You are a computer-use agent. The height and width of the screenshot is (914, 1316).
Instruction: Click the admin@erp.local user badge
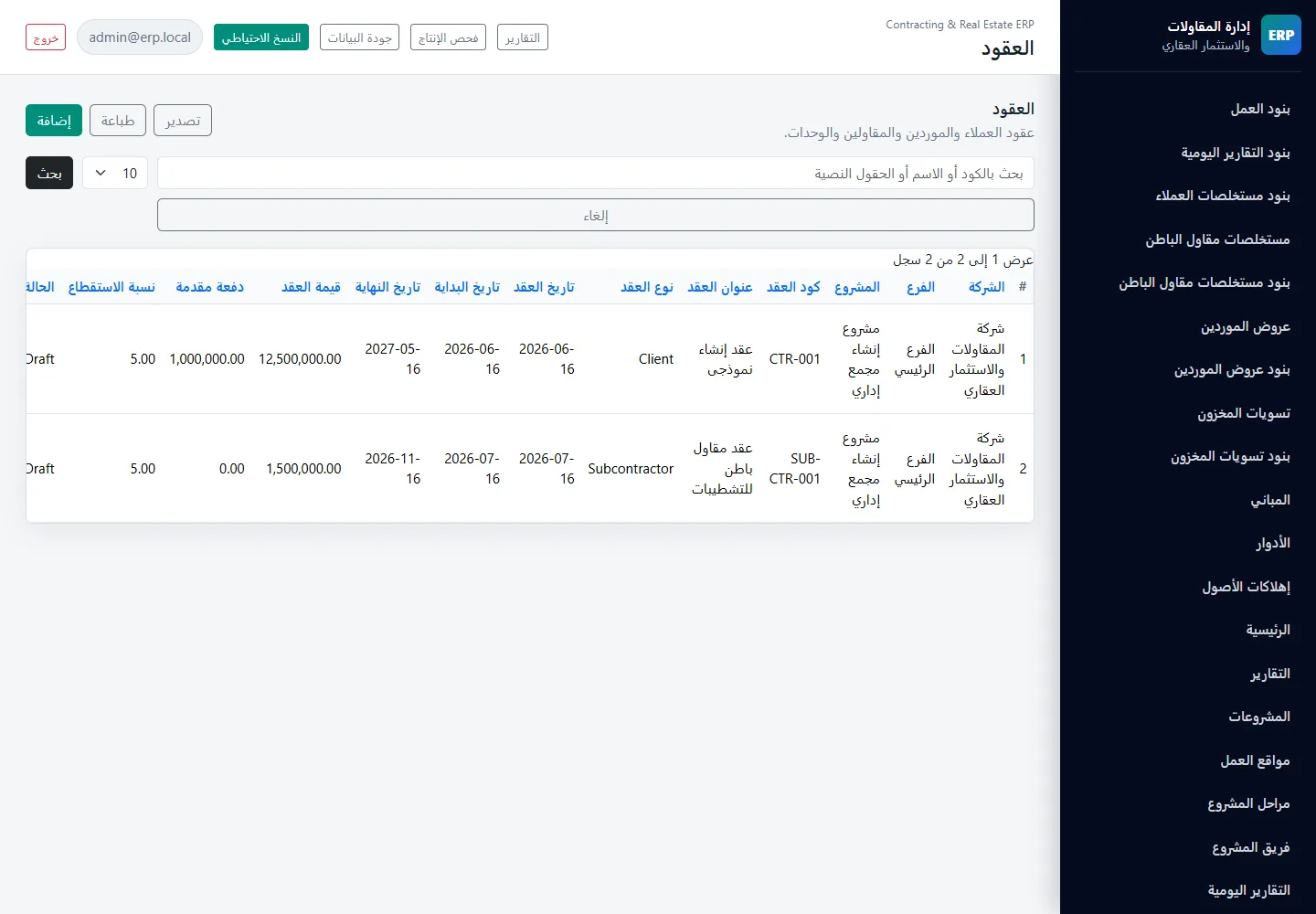(x=140, y=37)
